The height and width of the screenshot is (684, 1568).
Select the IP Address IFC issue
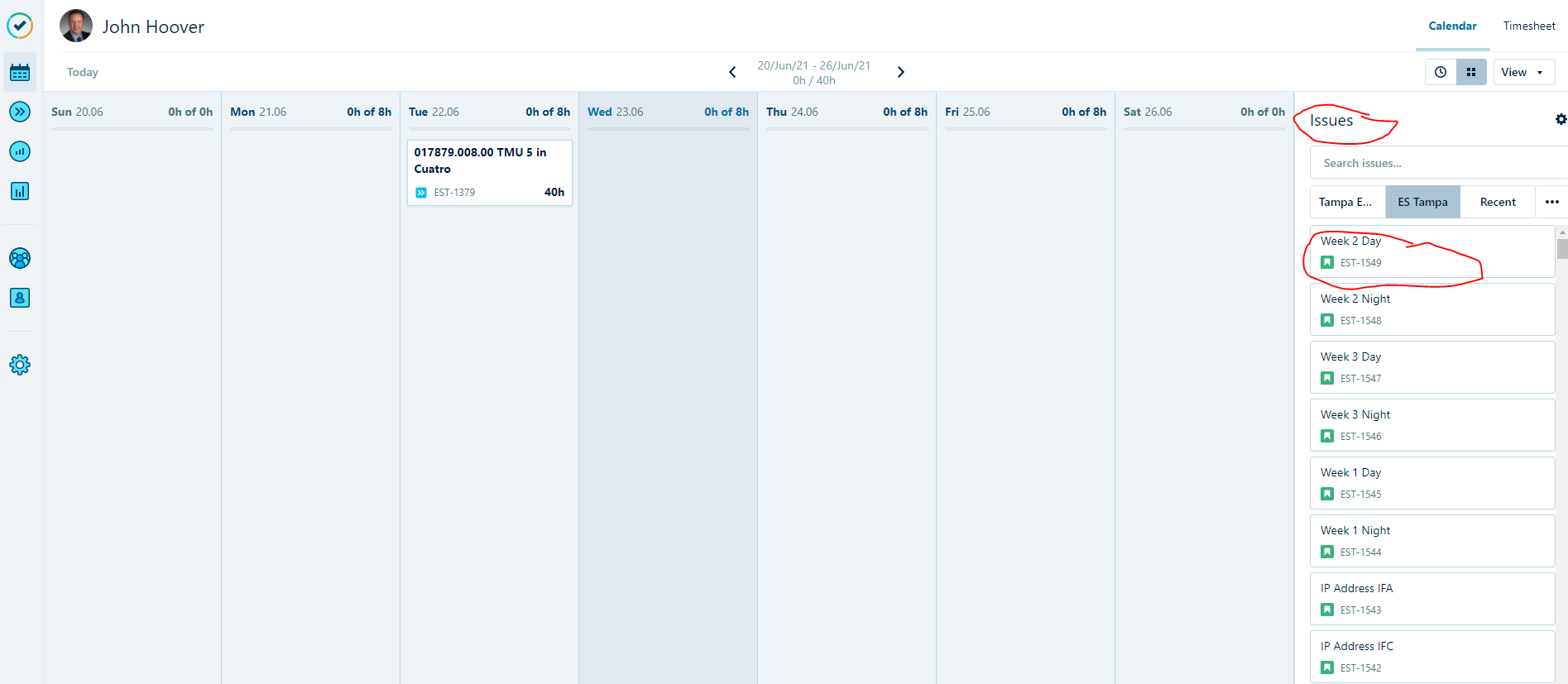(1432, 657)
